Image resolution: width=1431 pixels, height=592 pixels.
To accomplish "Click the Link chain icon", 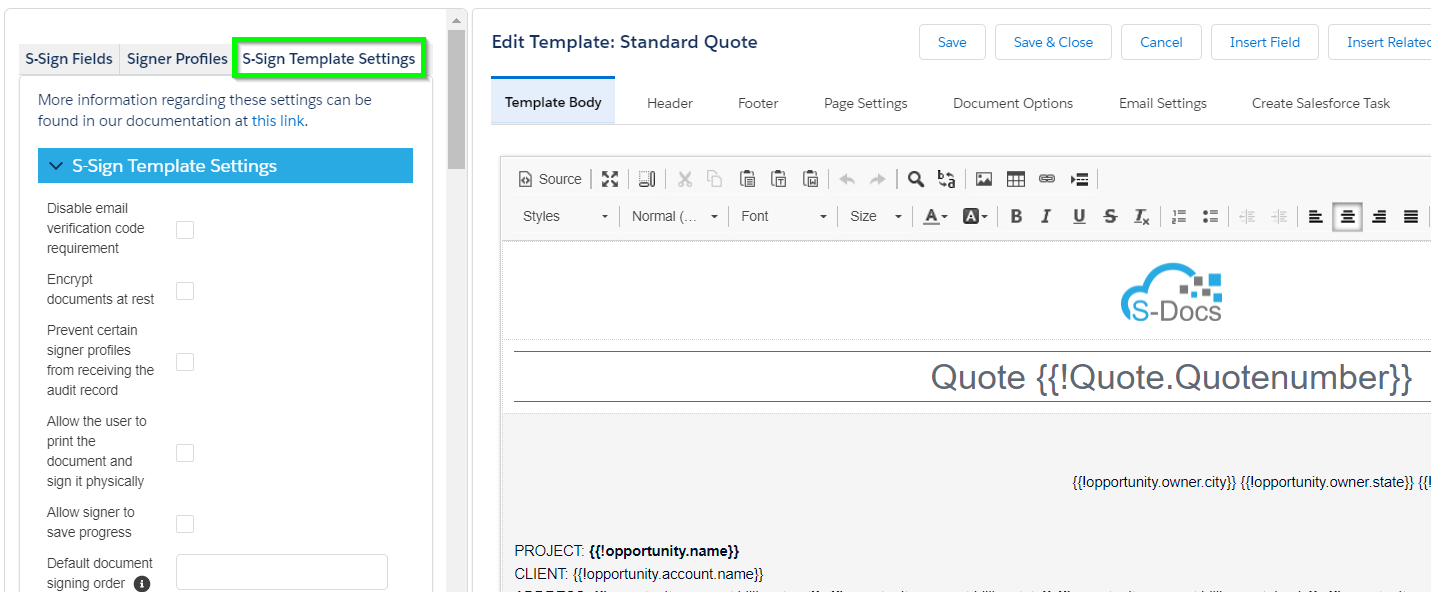I will [x=1047, y=179].
